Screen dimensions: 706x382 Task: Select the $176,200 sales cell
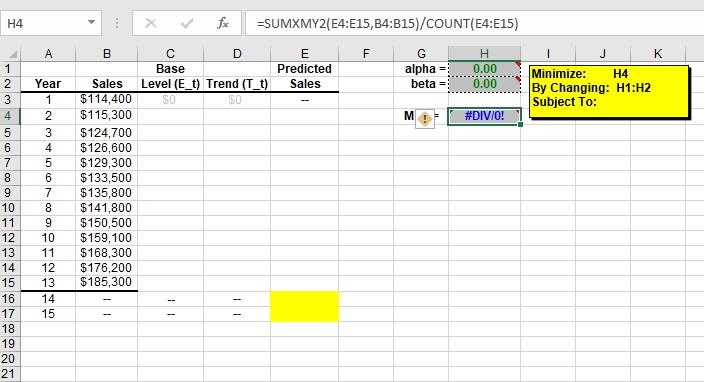click(x=107, y=268)
